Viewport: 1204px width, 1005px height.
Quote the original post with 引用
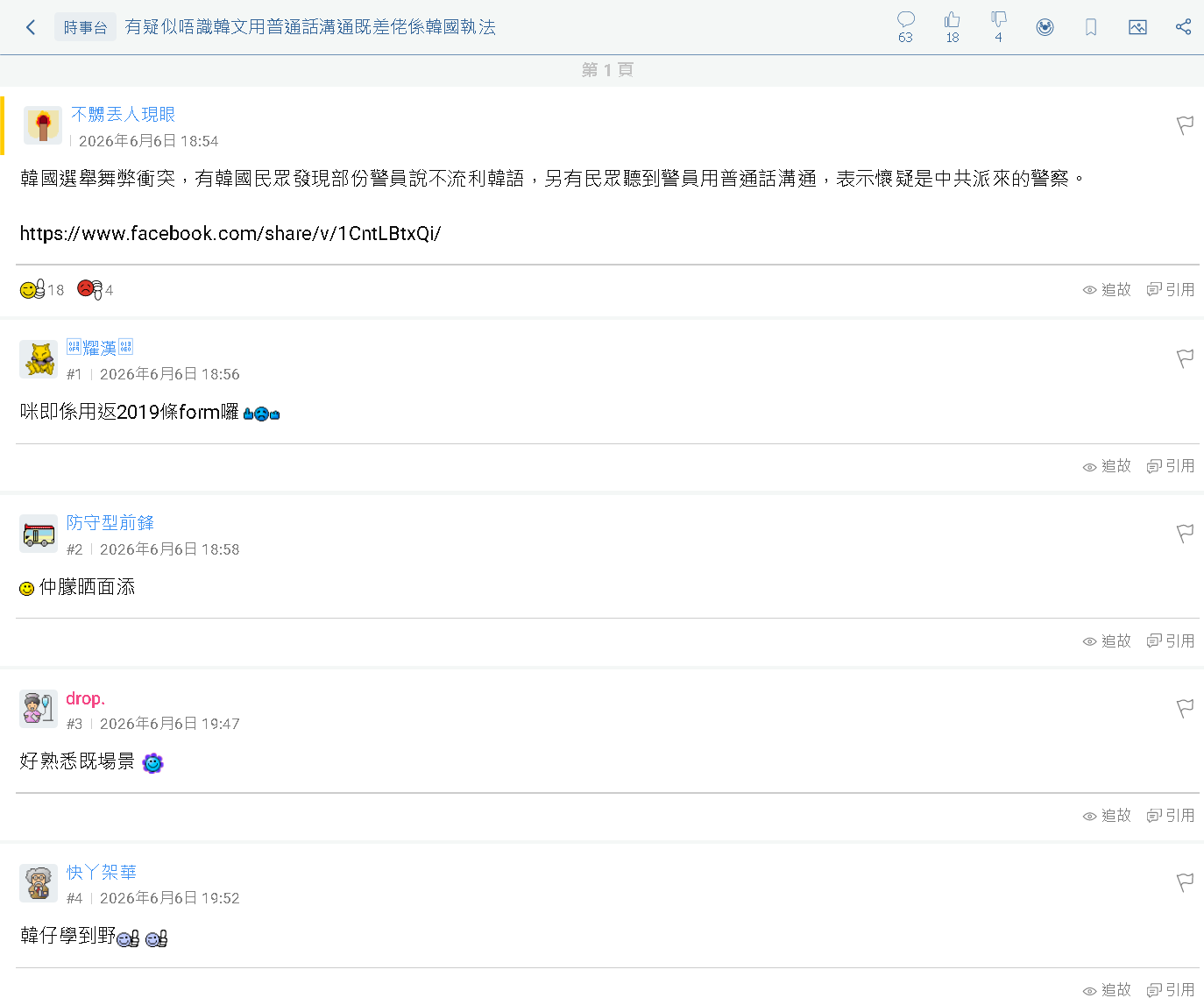tap(1171, 290)
